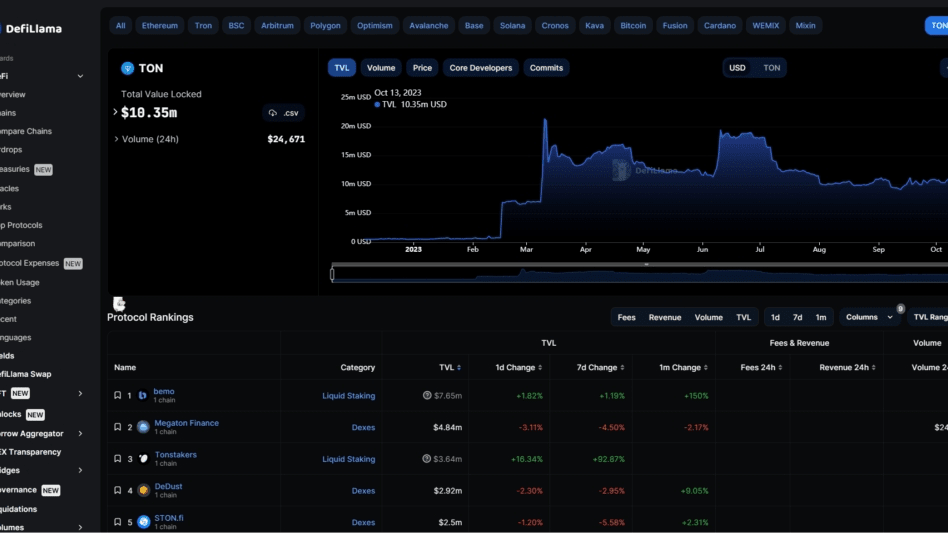948x533 pixels.
Task: Sort by TVL column arrows
Action: pyautogui.click(x=459, y=367)
